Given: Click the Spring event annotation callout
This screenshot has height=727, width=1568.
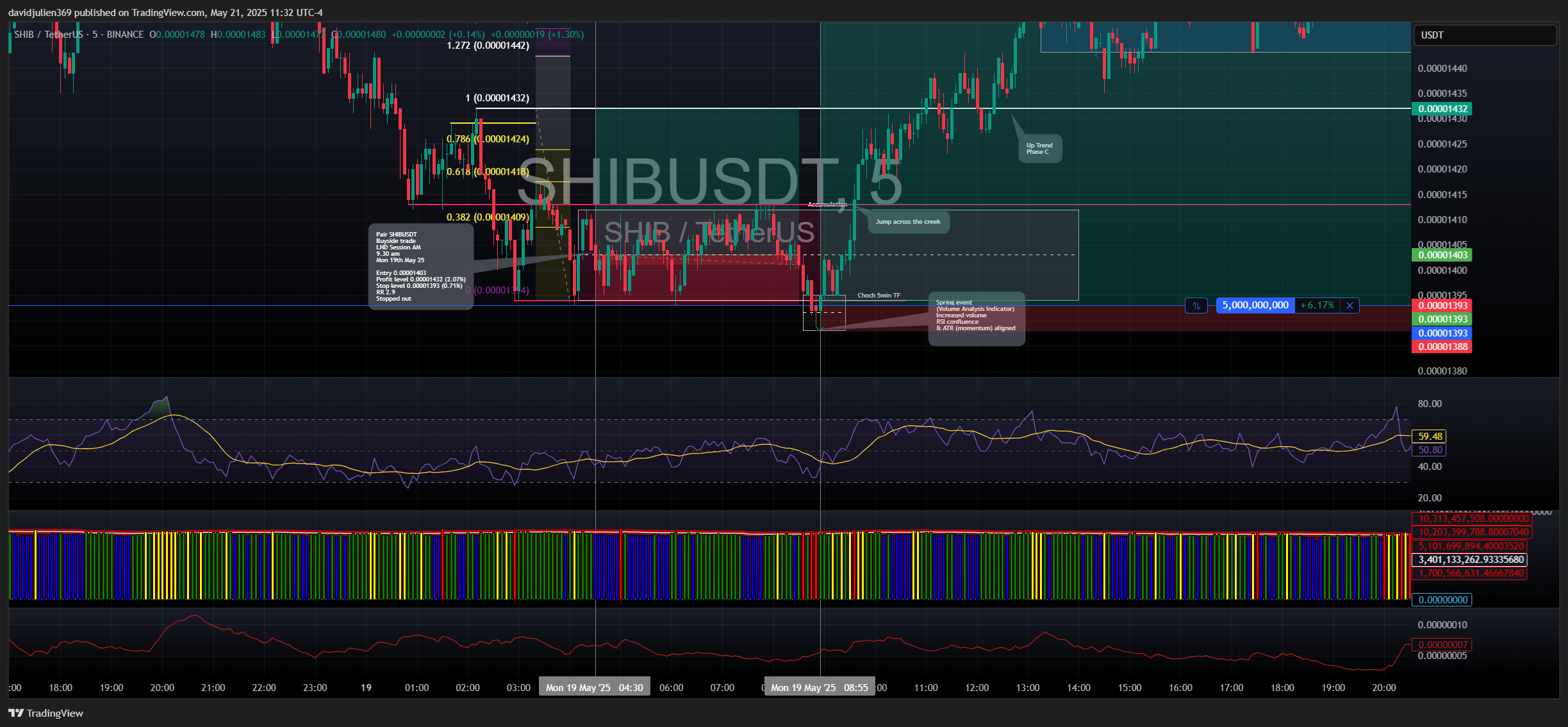Looking at the screenshot, I should [x=977, y=319].
